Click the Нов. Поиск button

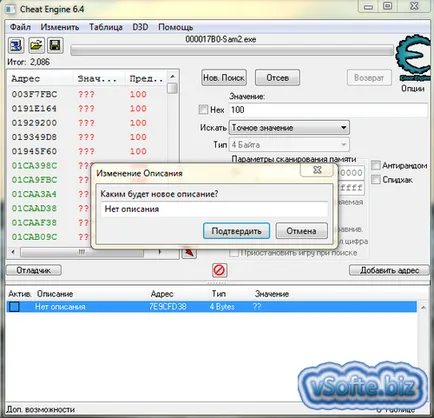tap(224, 78)
